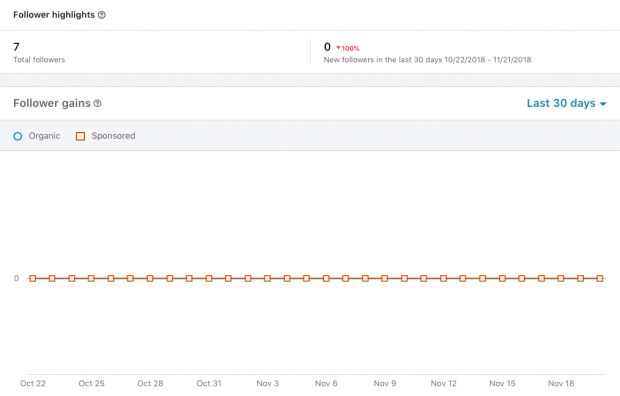
Task: Click the Total followers label
Action: 39,60
